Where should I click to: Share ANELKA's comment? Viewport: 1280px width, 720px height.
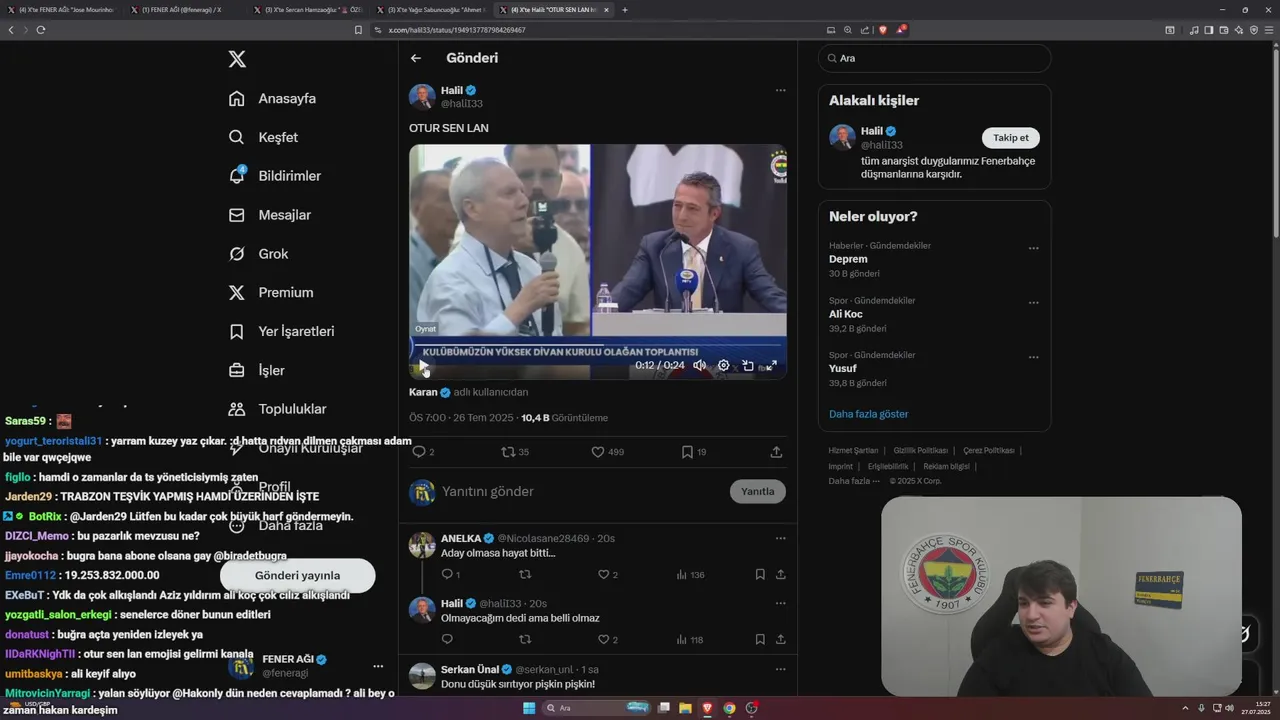(780, 574)
